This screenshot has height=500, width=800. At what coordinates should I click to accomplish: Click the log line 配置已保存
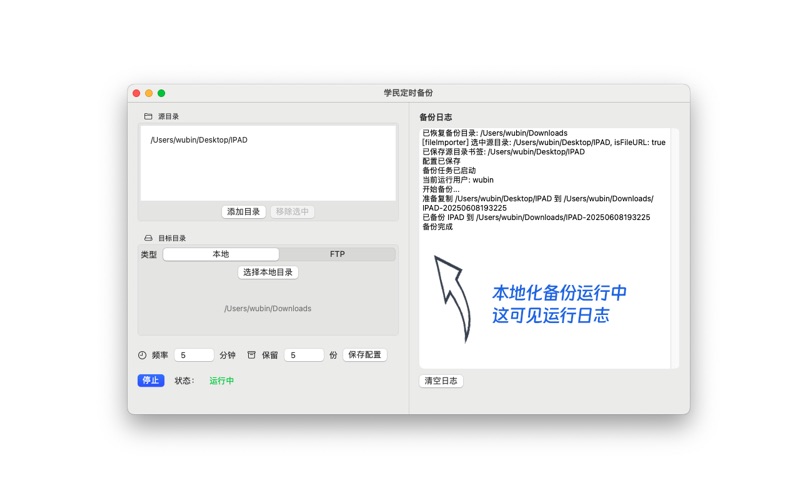tap(441, 161)
